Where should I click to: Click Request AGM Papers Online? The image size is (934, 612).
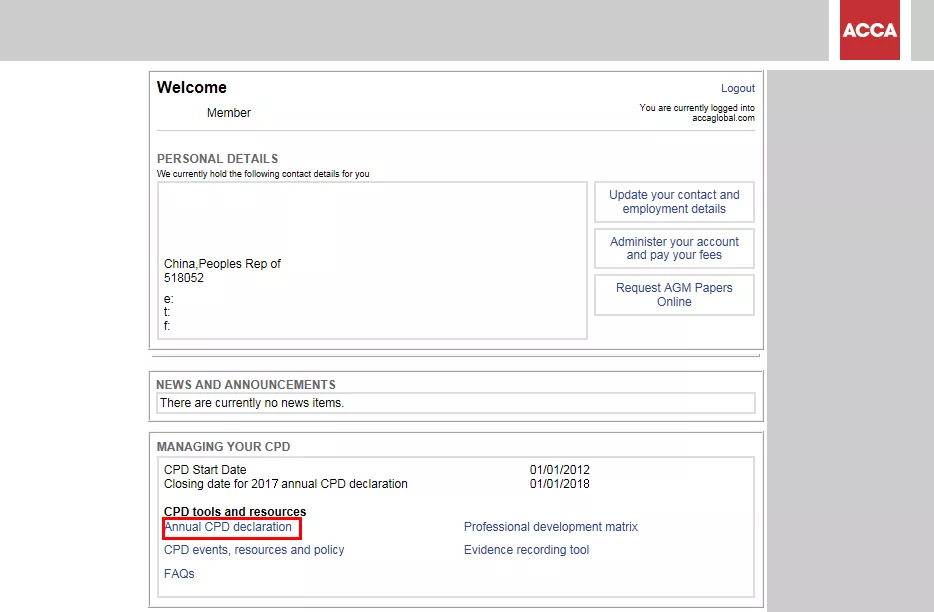(674, 294)
